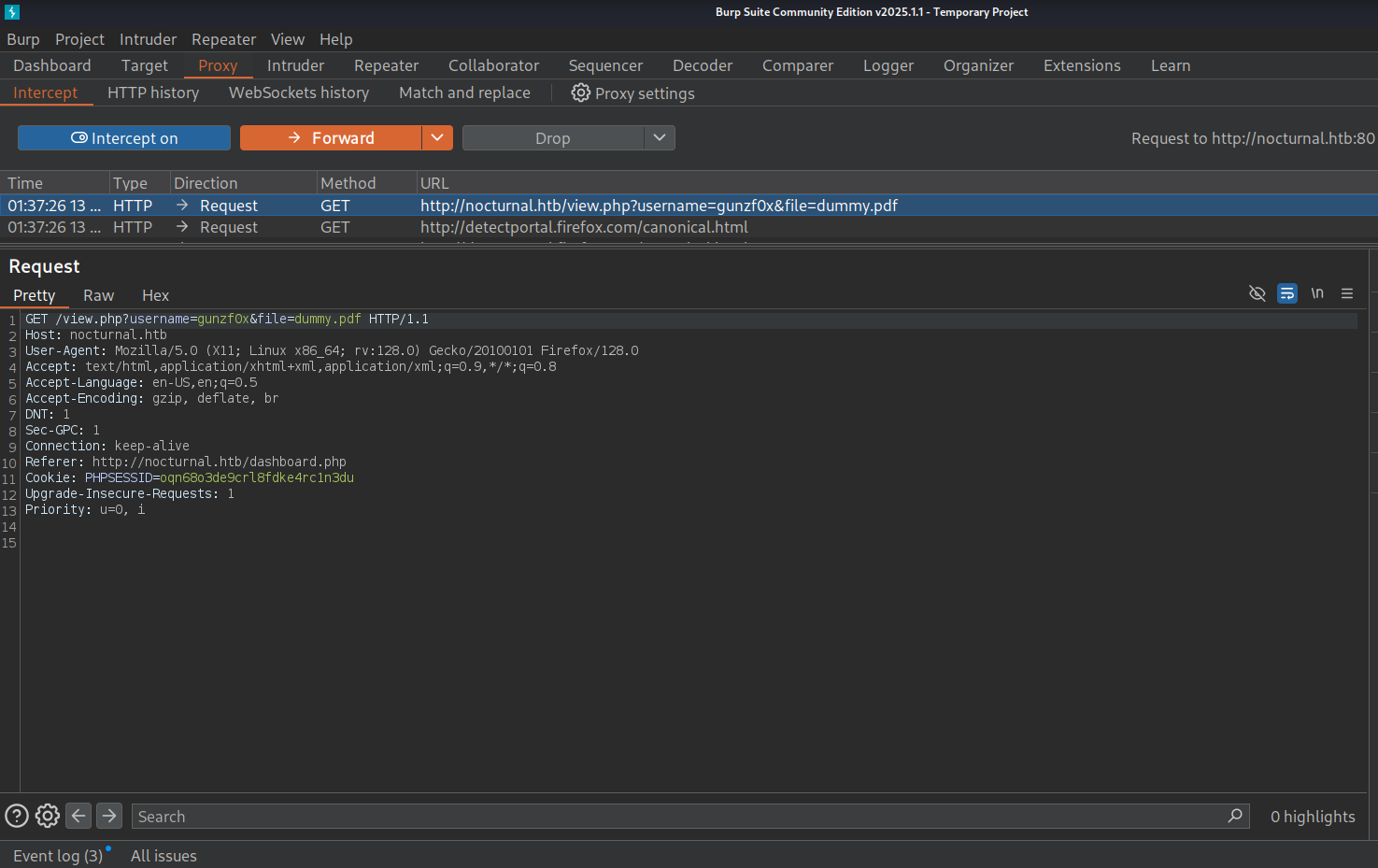Expand Forward dropdown arrow
1378x868 pixels.
click(437, 138)
